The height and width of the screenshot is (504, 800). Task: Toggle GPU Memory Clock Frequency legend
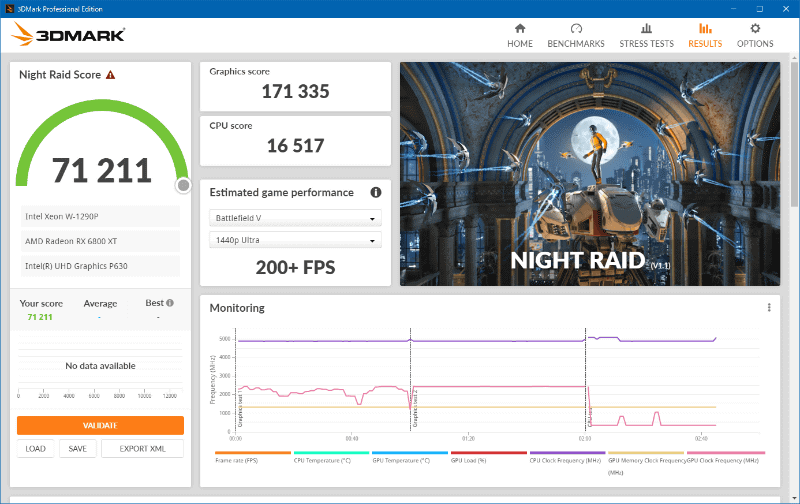[646, 463]
